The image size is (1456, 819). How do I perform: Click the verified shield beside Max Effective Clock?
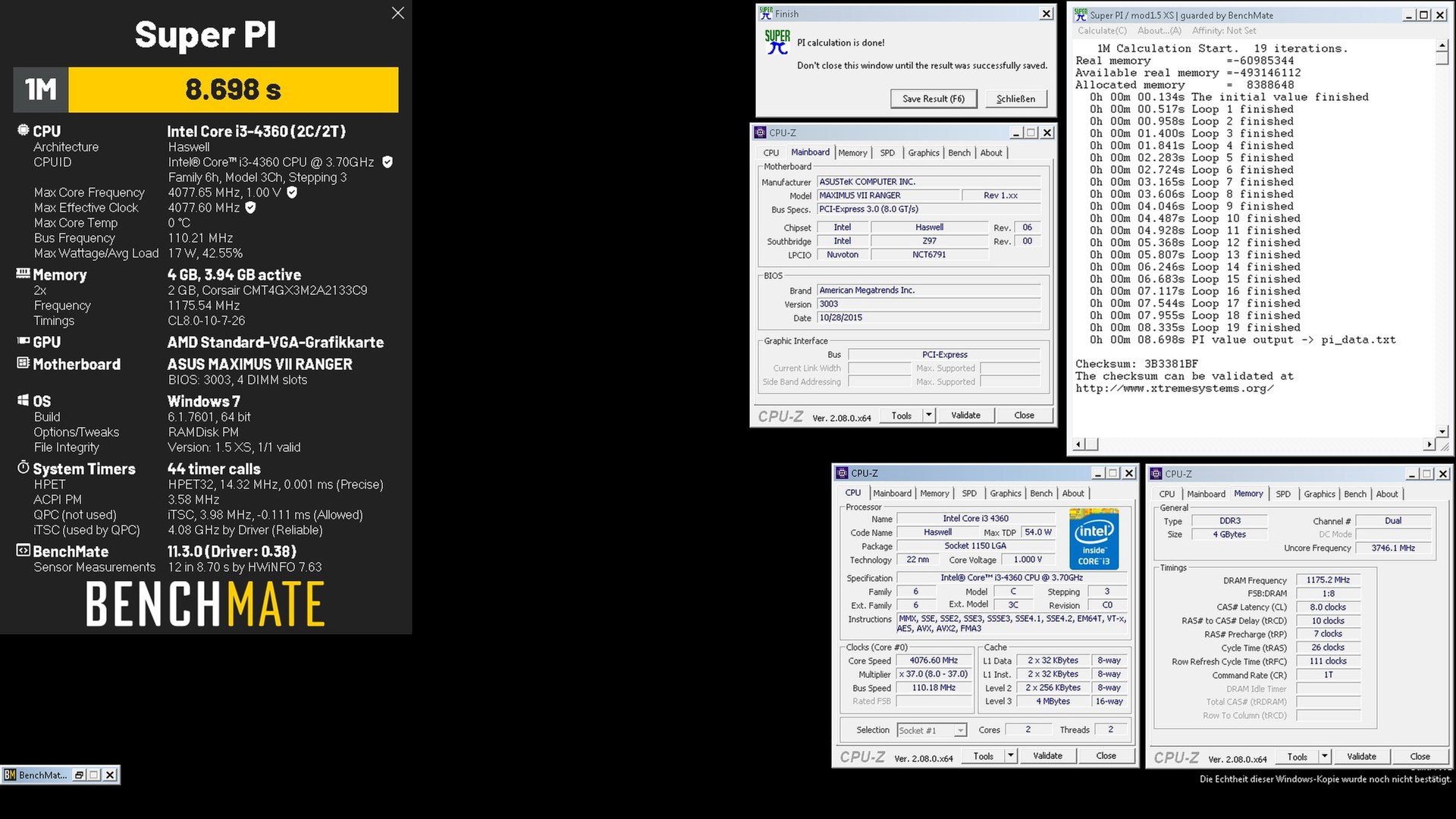[251, 207]
